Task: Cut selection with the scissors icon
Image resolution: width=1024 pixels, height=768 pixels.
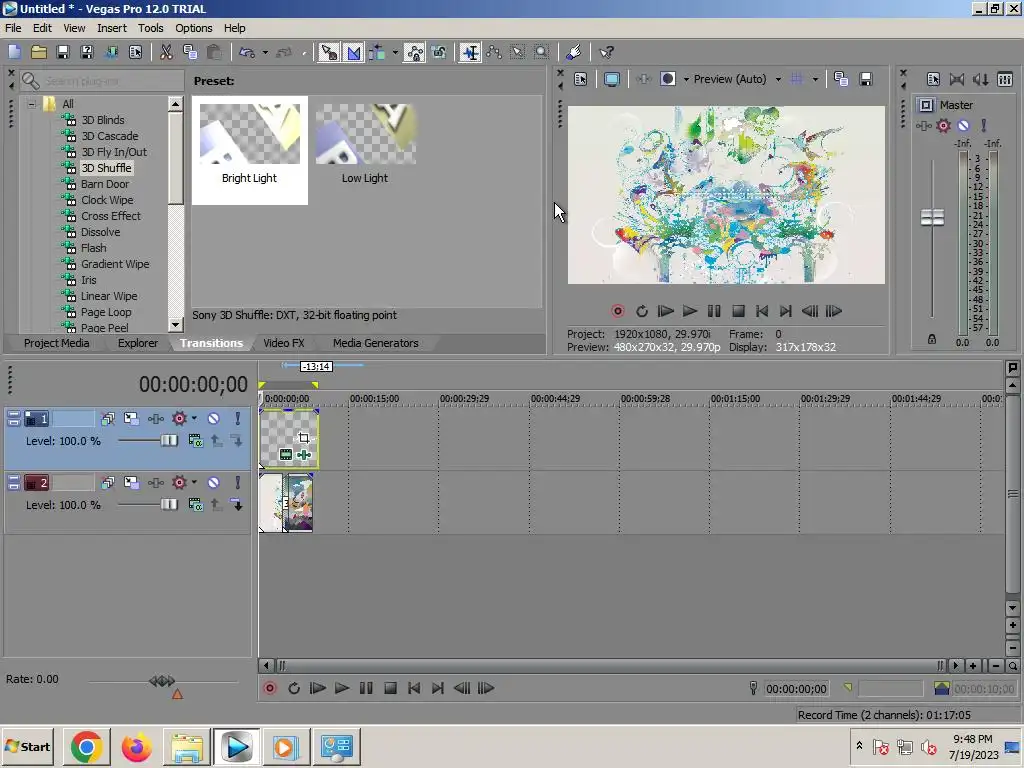Action: 166,52
